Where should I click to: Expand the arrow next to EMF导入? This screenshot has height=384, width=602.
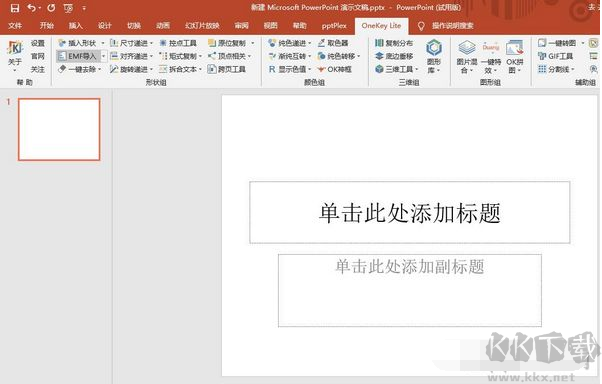(103, 56)
